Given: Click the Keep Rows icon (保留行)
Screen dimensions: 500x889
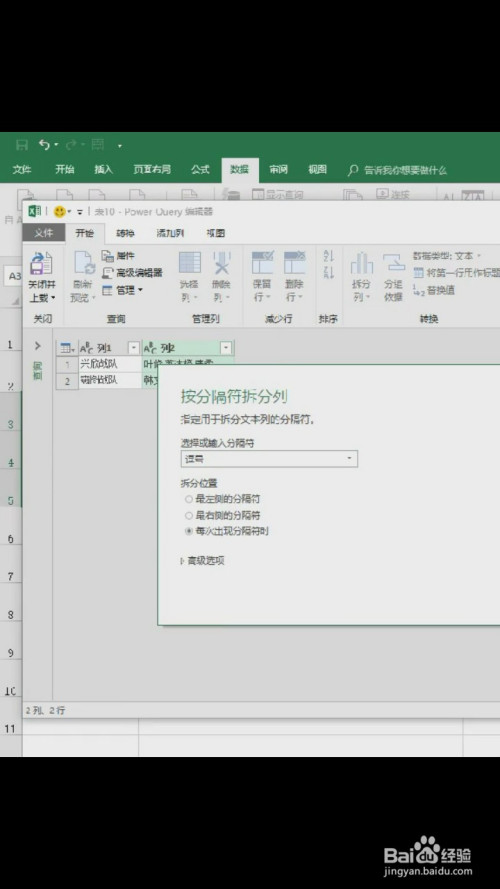Looking at the screenshot, I should (262, 264).
